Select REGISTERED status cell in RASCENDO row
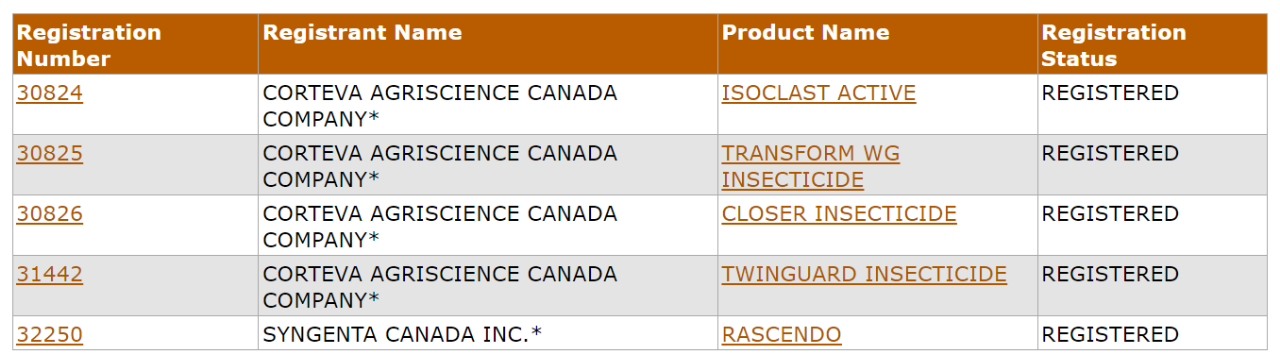The image size is (1280, 360). pyautogui.click(x=1152, y=333)
